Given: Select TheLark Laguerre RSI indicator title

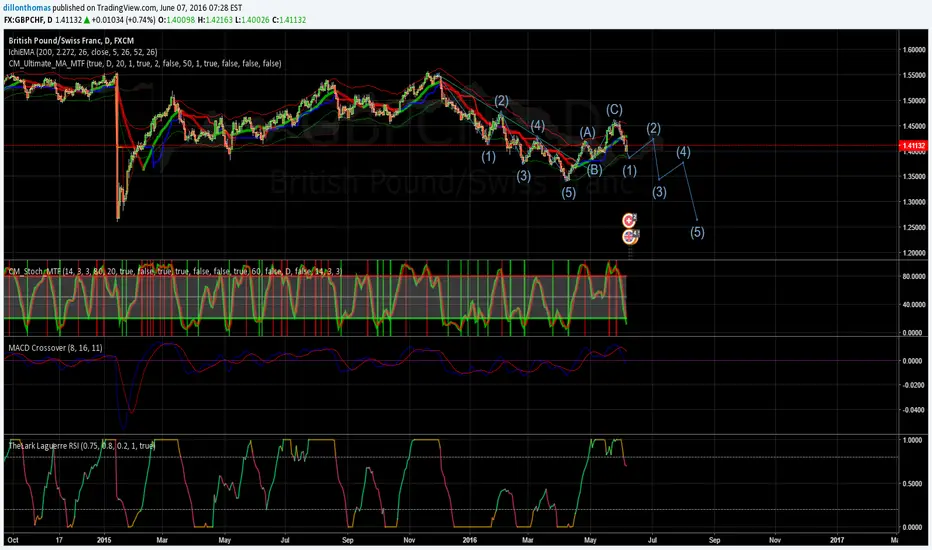Looking at the screenshot, I should point(81,445).
